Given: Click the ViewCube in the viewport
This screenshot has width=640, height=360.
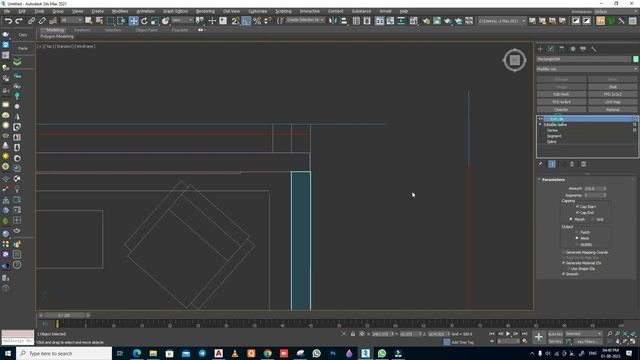Looking at the screenshot, I should [x=514, y=60].
